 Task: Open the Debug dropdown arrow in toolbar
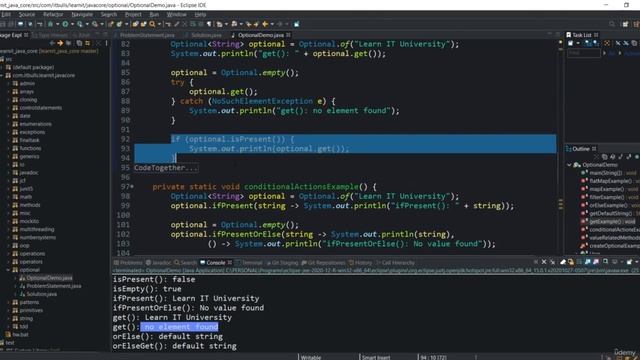pyautogui.click(x=58, y=24)
